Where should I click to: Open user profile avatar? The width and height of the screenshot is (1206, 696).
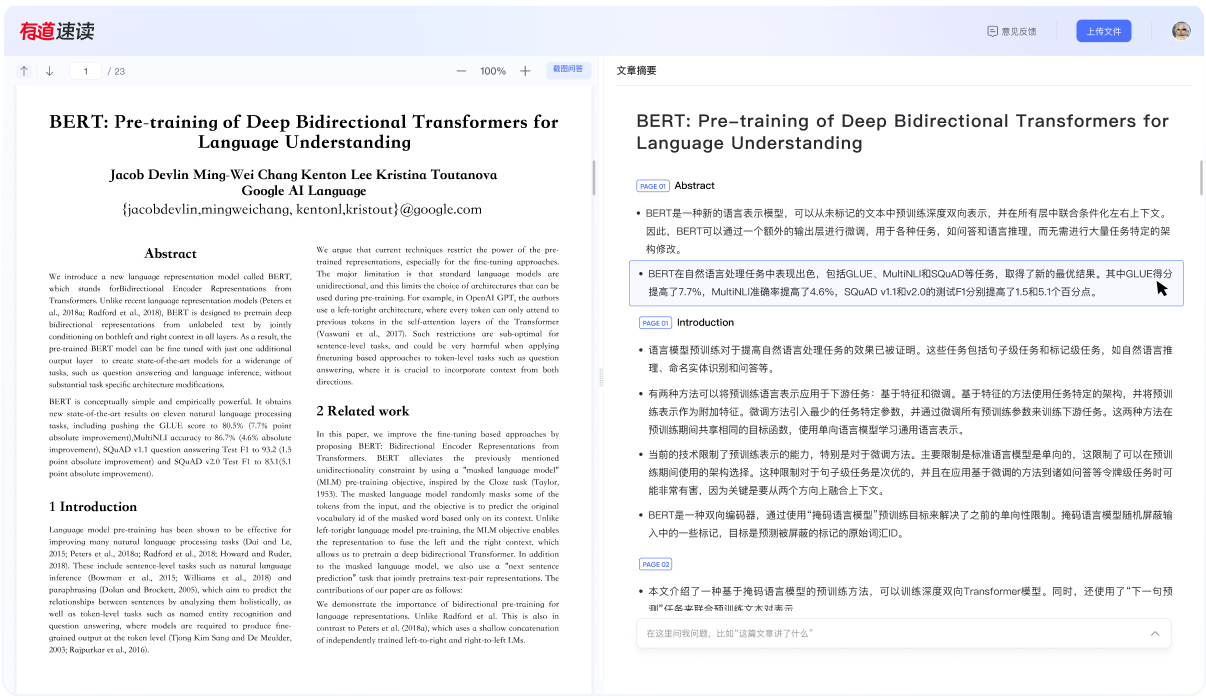[1181, 31]
